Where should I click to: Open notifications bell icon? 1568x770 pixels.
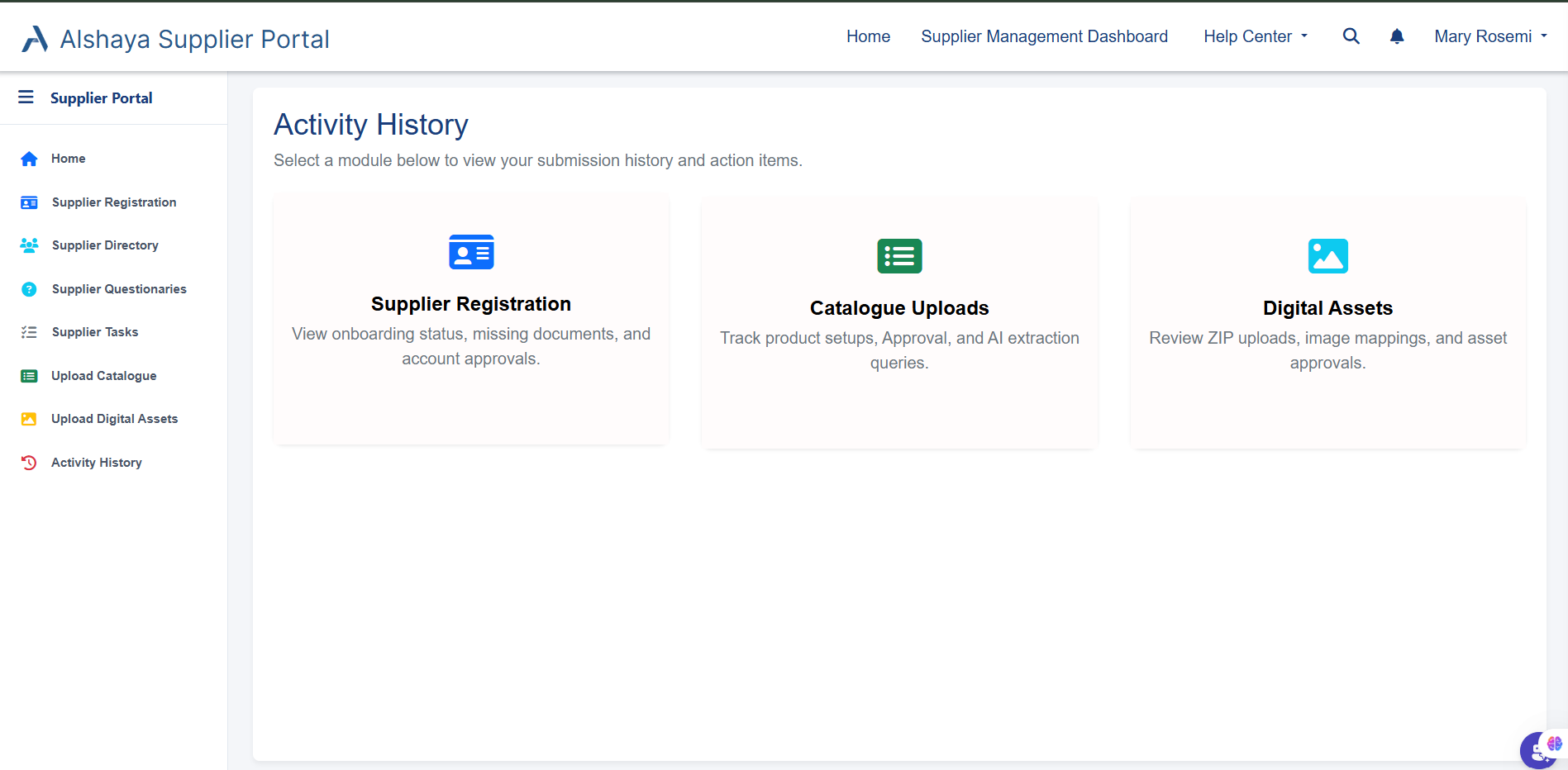(1397, 36)
